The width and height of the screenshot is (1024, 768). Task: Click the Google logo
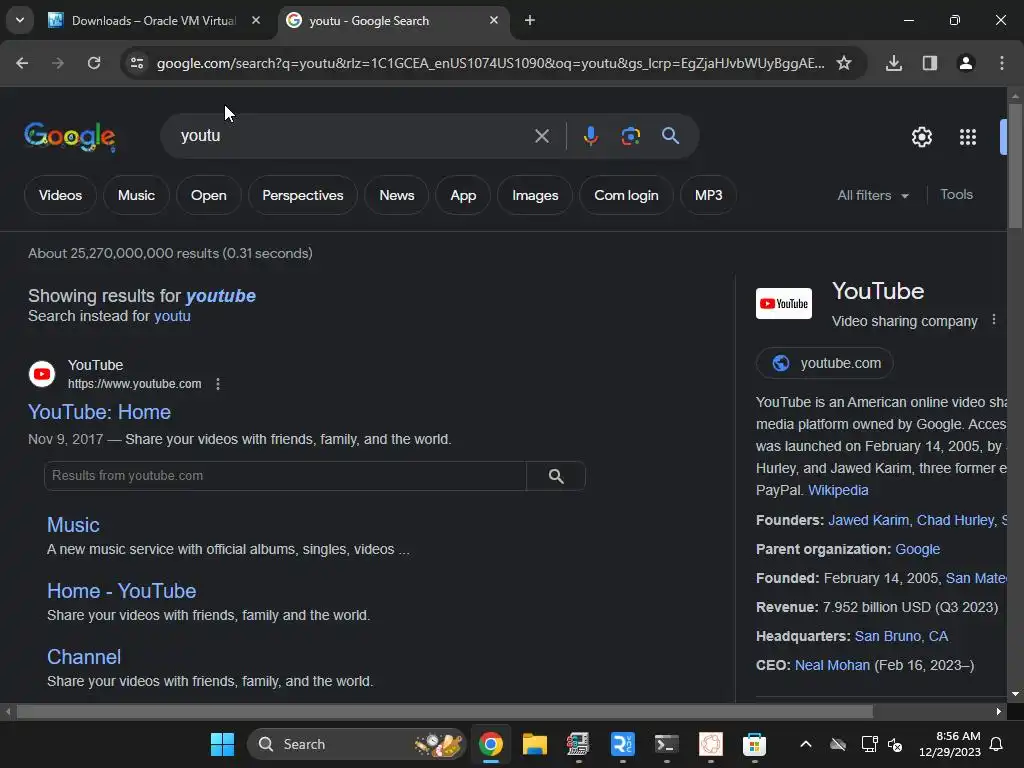pyautogui.click(x=70, y=136)
